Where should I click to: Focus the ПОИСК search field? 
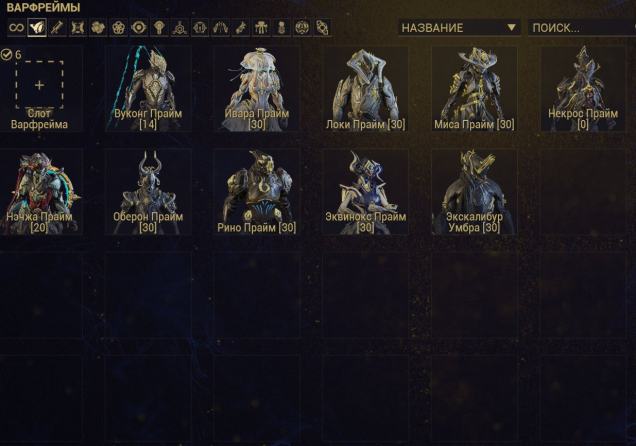coord(582,28)
